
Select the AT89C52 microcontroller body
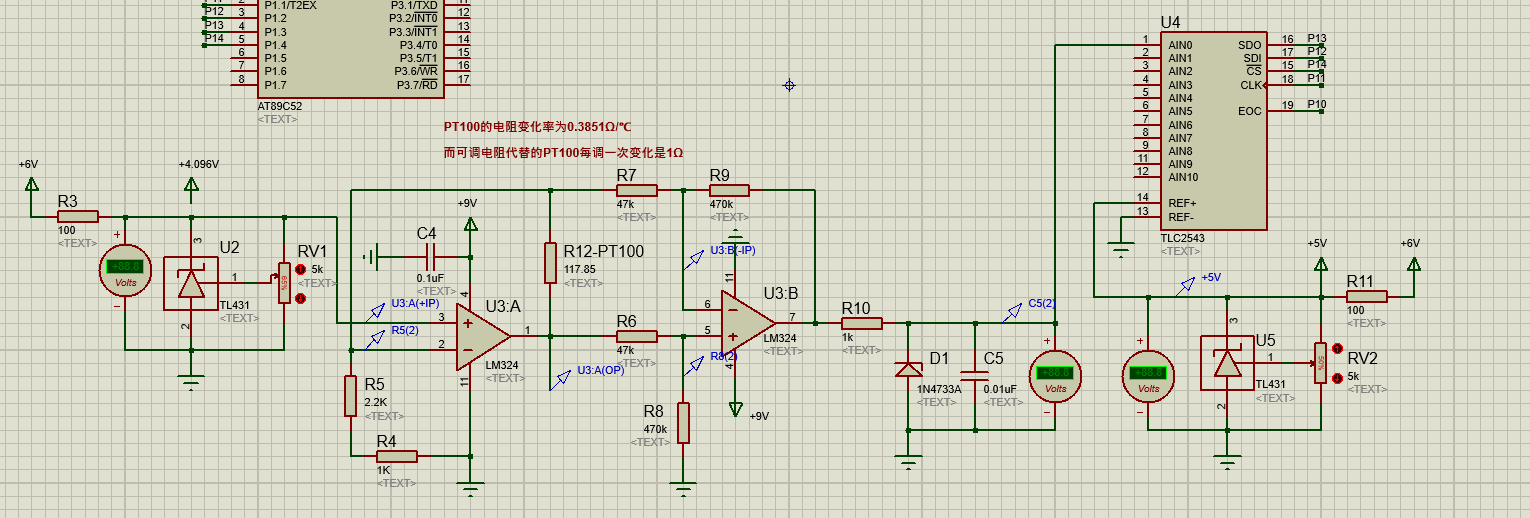[350, 48]
